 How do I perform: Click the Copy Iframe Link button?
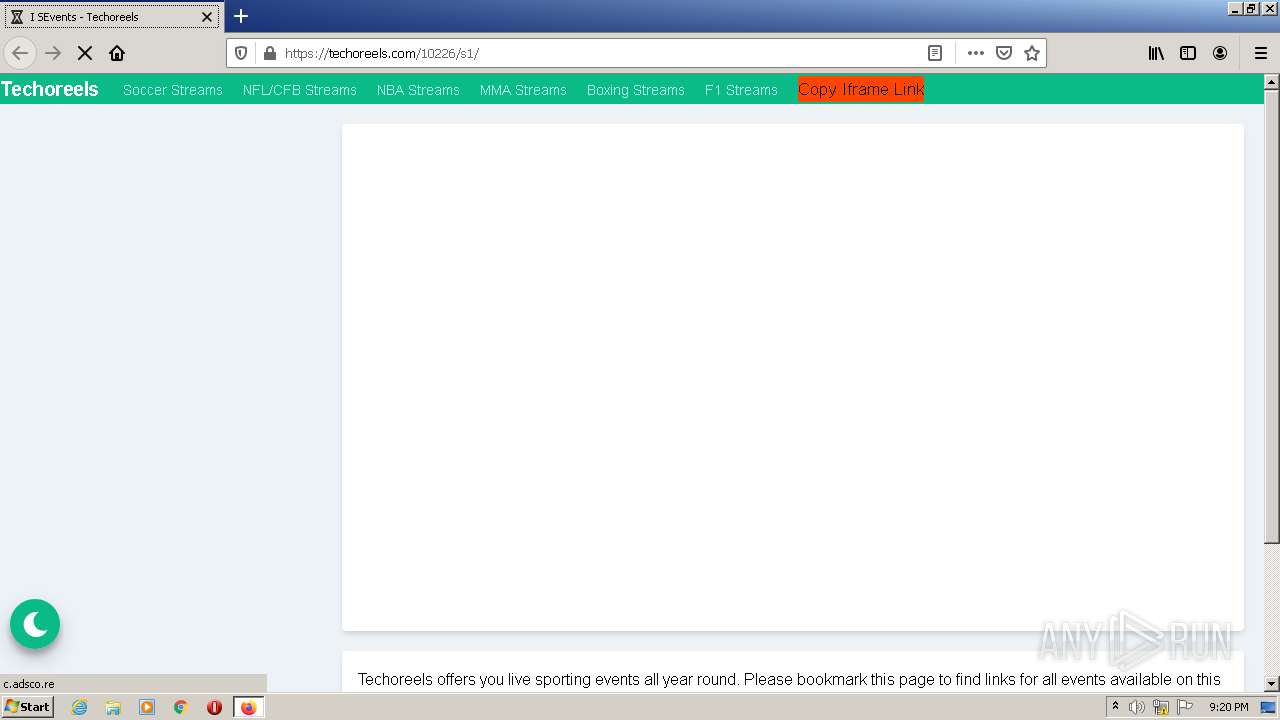pyautogui.click(x=861, y=89)
